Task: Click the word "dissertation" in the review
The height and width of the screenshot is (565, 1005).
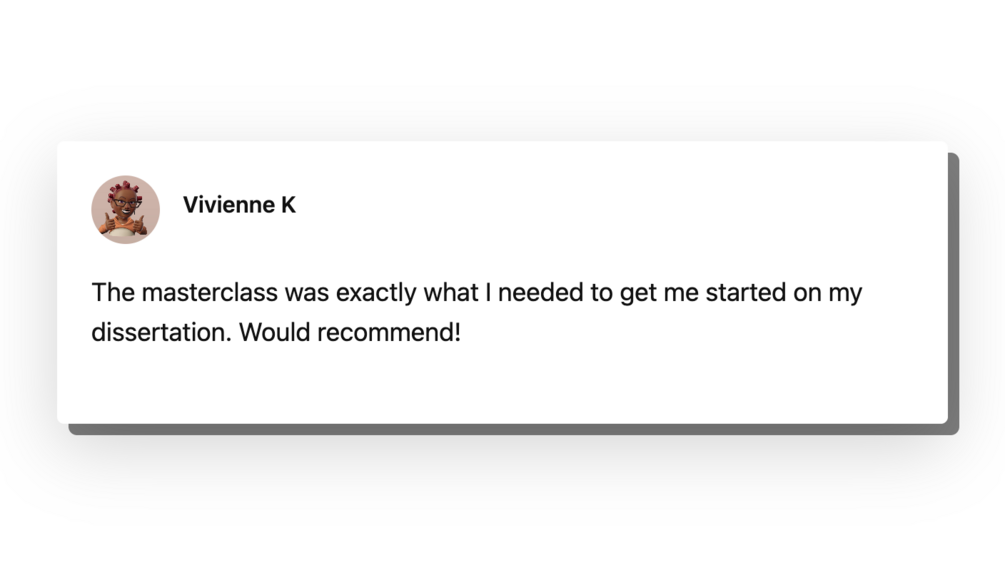Action: [160, 332]
